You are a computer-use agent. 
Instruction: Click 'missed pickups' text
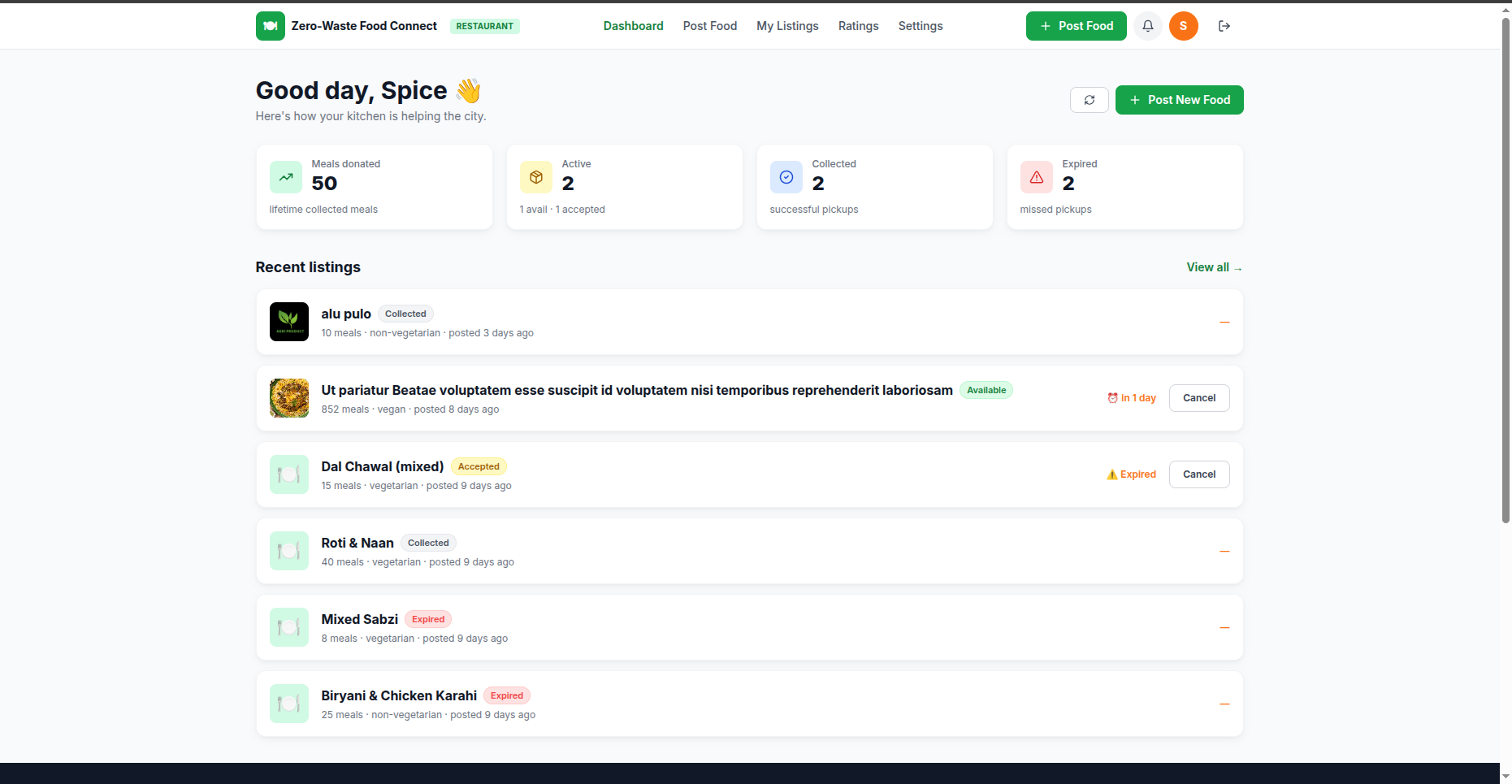1055,210
